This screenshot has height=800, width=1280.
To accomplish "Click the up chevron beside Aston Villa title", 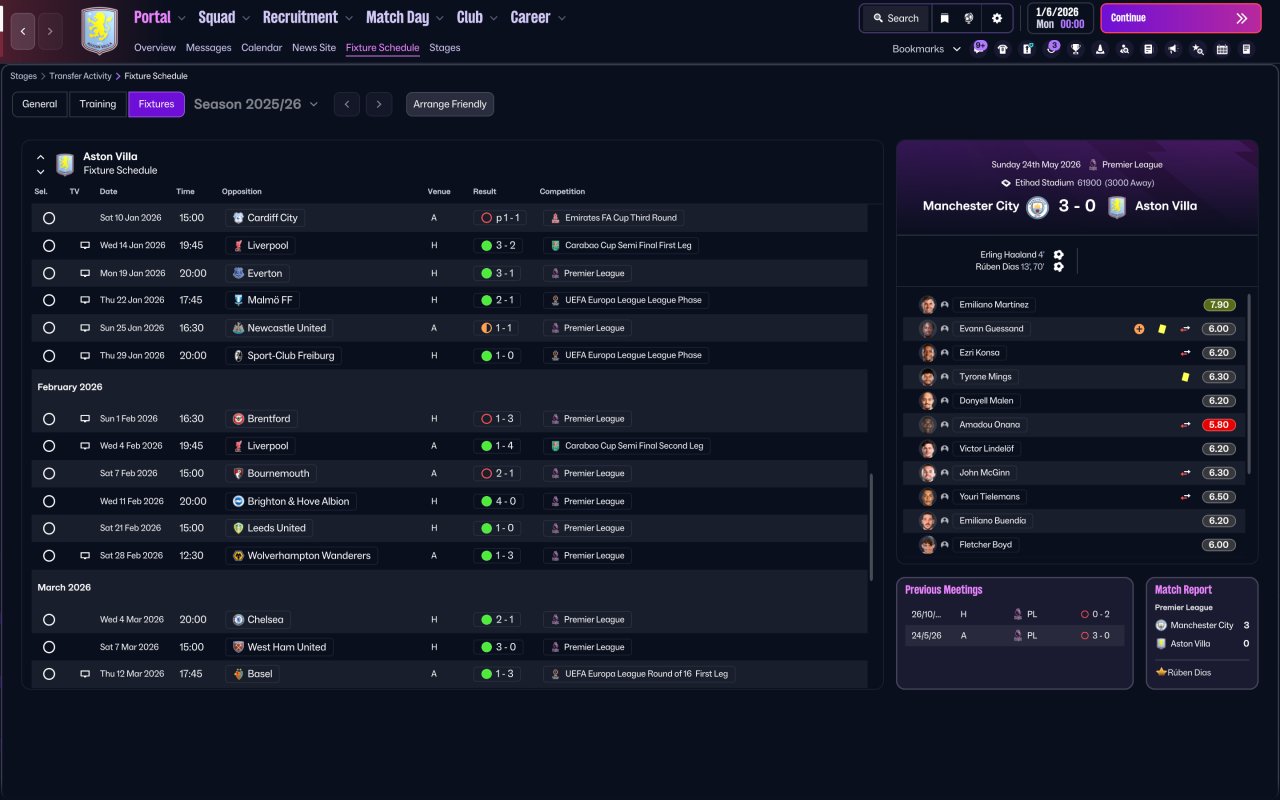I will click(41, 157).
